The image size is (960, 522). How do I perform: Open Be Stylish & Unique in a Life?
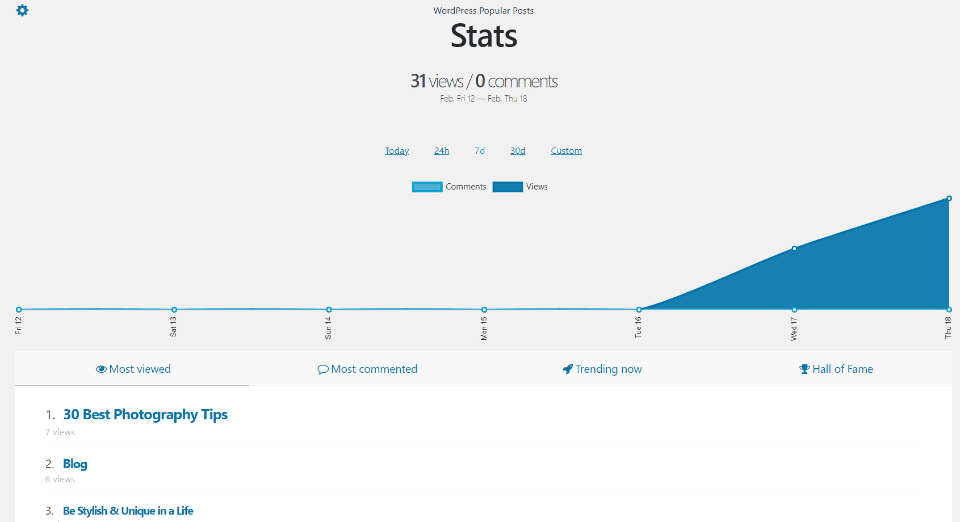point(128,510)
